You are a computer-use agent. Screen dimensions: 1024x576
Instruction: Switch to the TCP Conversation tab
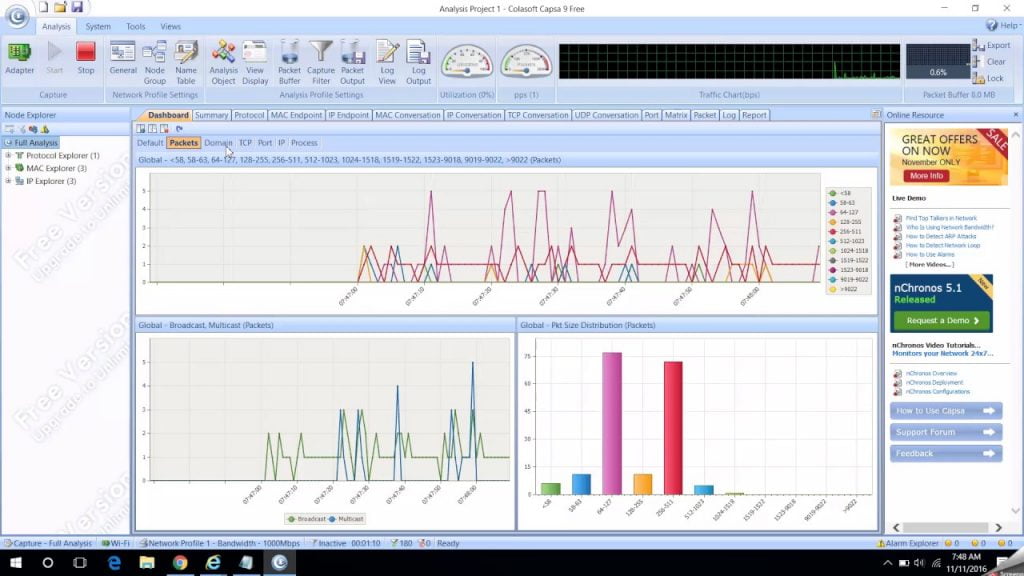click(538, 114)
